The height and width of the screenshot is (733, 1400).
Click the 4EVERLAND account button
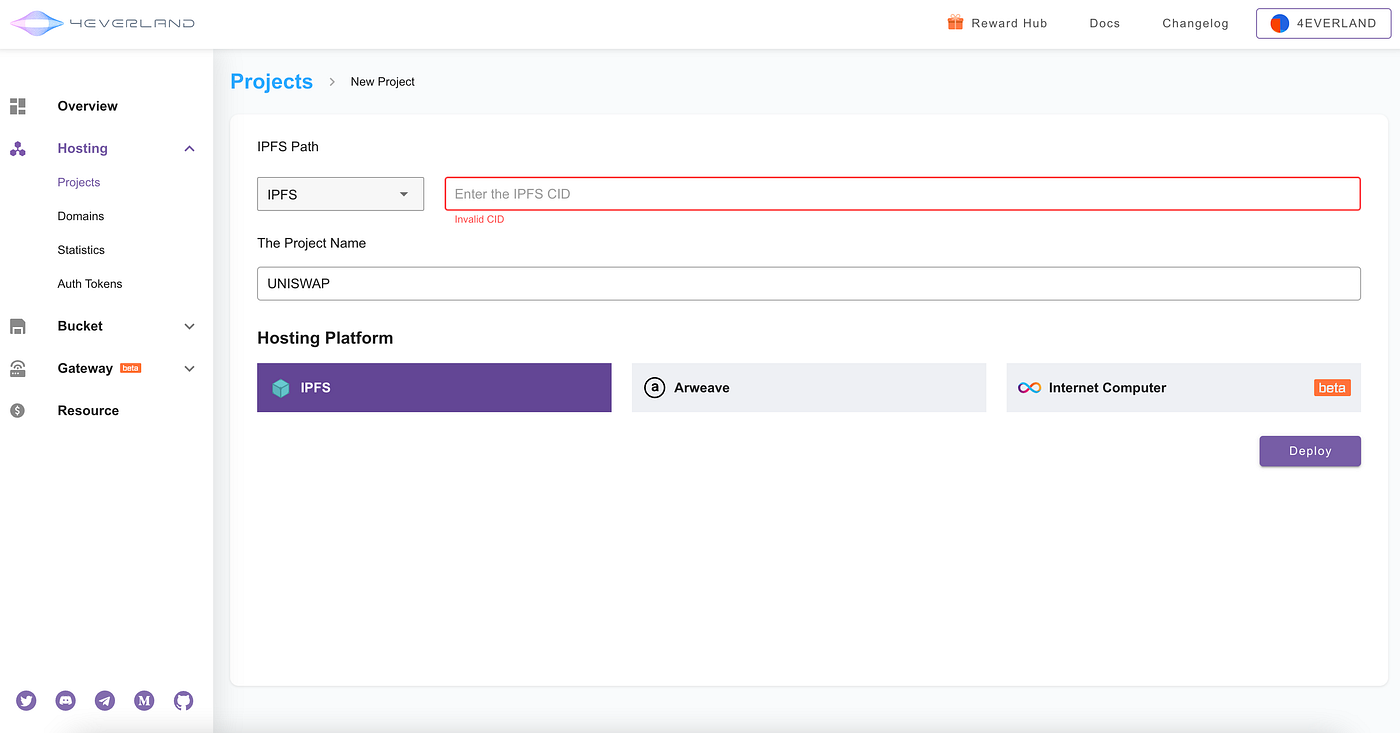point(1324,23)
